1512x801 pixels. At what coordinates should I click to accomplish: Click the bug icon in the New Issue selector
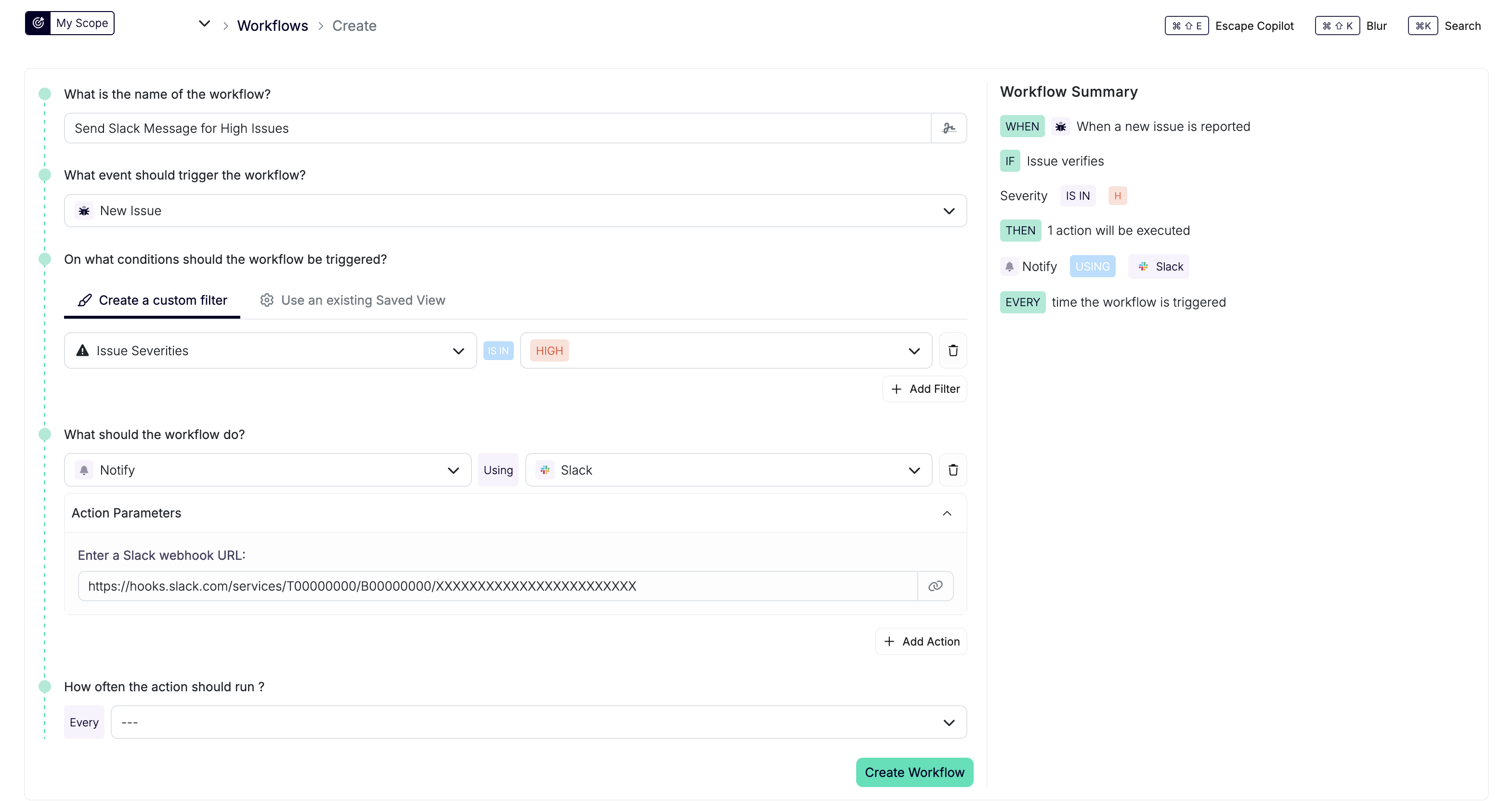point(84,210)
